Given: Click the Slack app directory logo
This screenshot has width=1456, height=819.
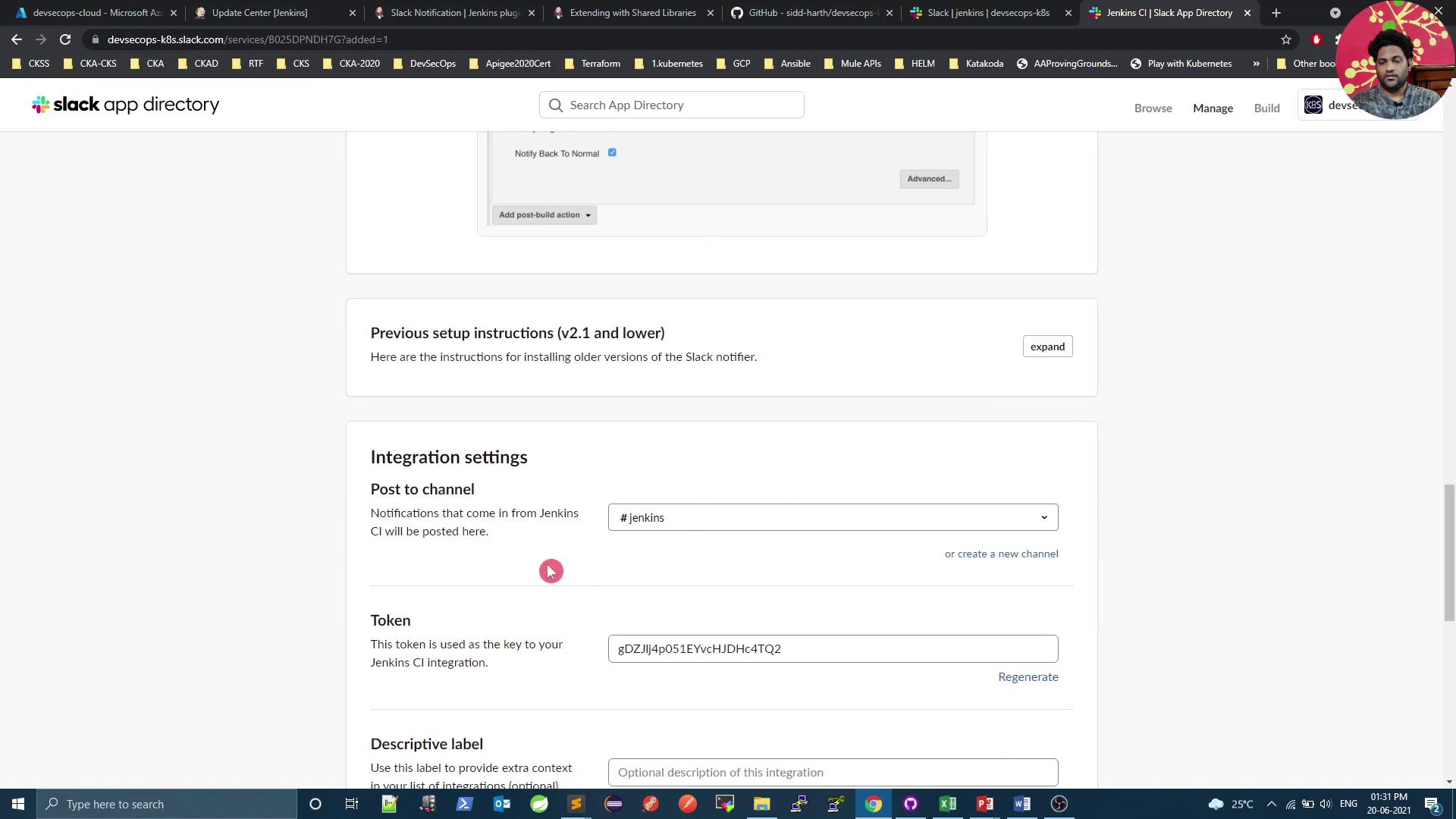Looking at the screenshot, I should point(126,105).
